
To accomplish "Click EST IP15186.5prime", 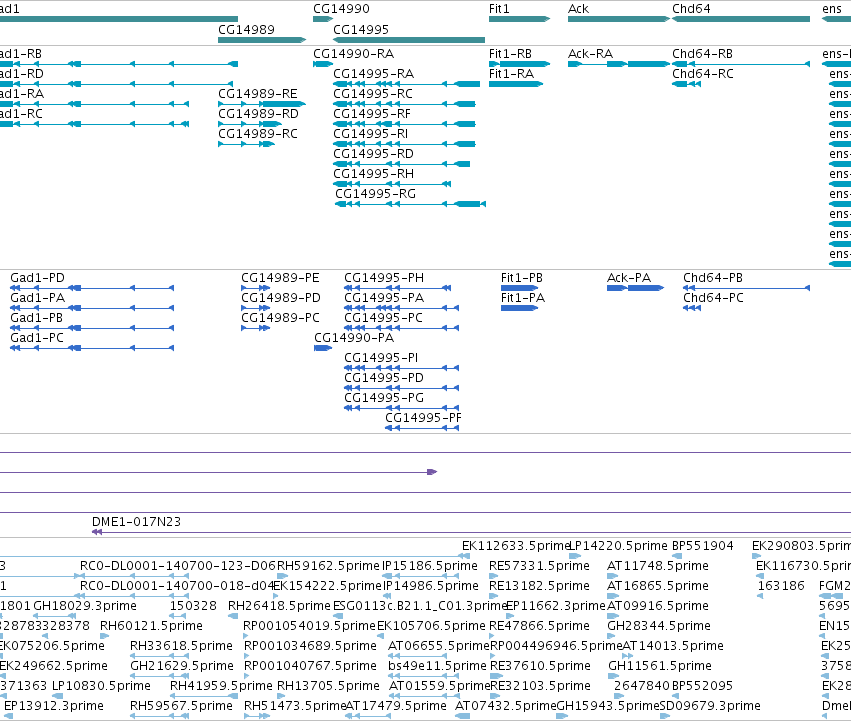I will pos(430,566).
